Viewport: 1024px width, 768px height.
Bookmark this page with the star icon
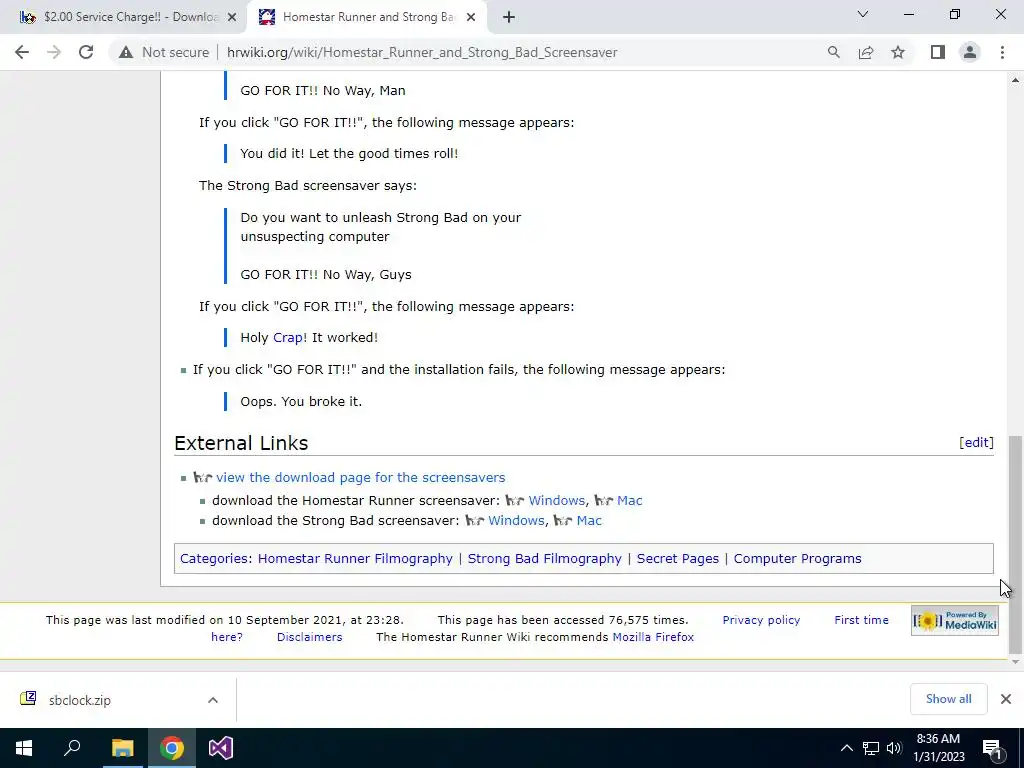point(898,52)
